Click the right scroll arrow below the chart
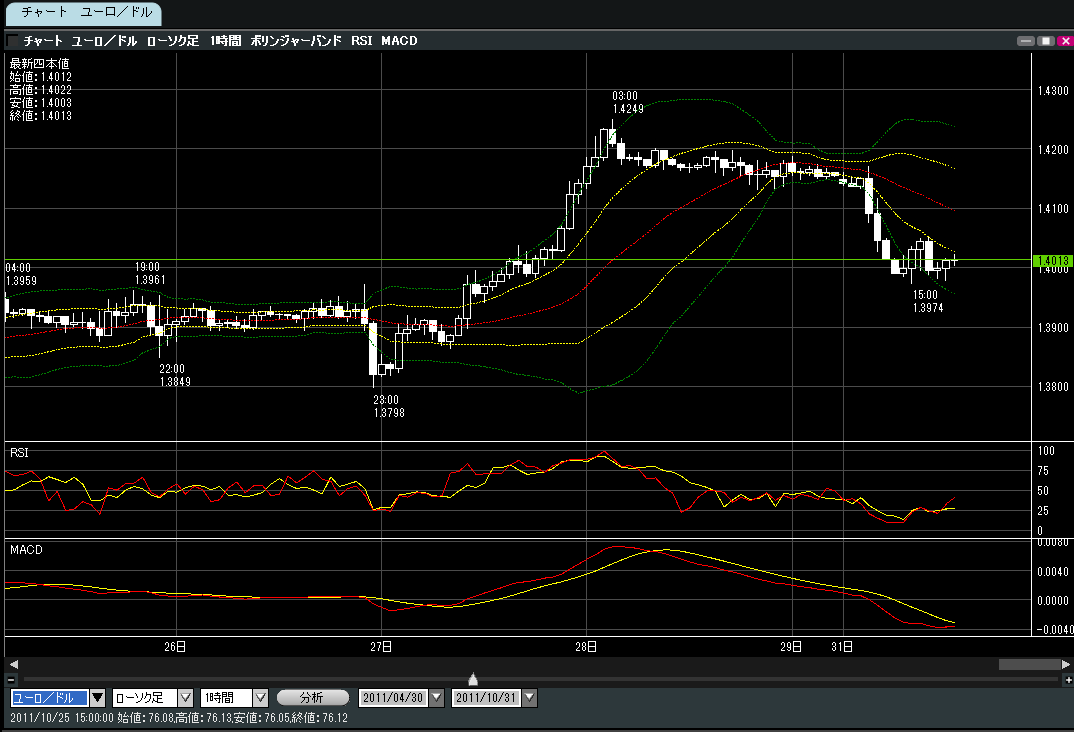 (x=1065, y=664)
